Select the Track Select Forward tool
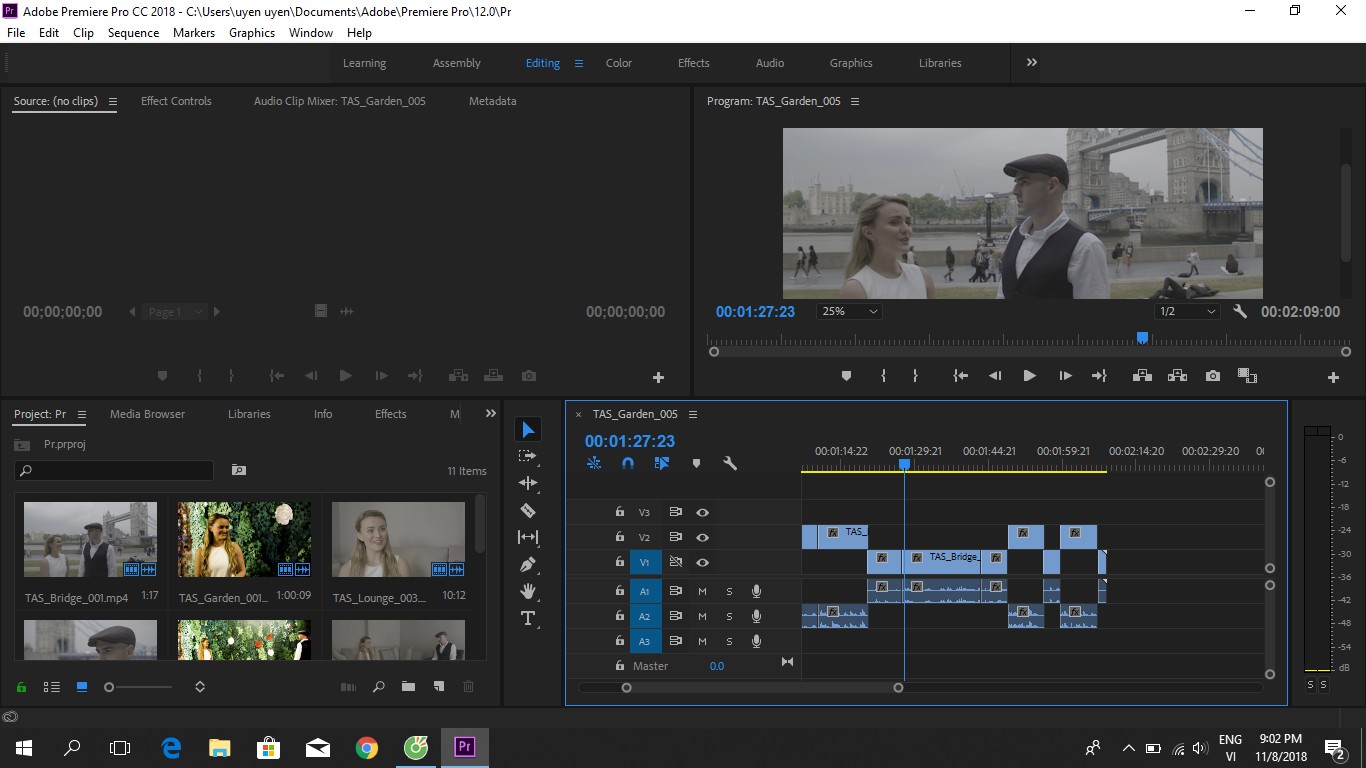This screenshot has height=768, width=1366. (528, 456)
